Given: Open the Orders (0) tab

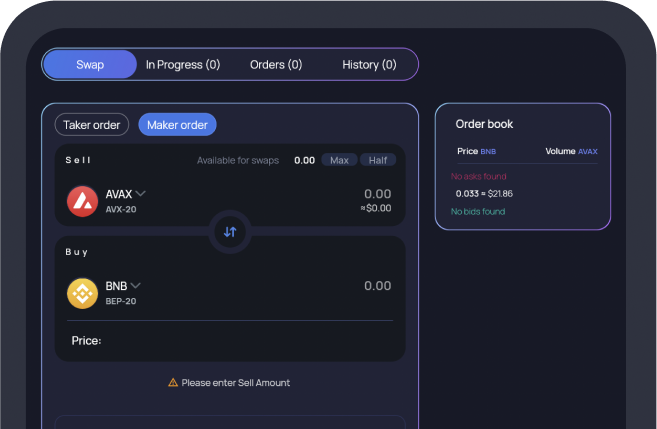Looking at the screenshot, I should [276, 65].
